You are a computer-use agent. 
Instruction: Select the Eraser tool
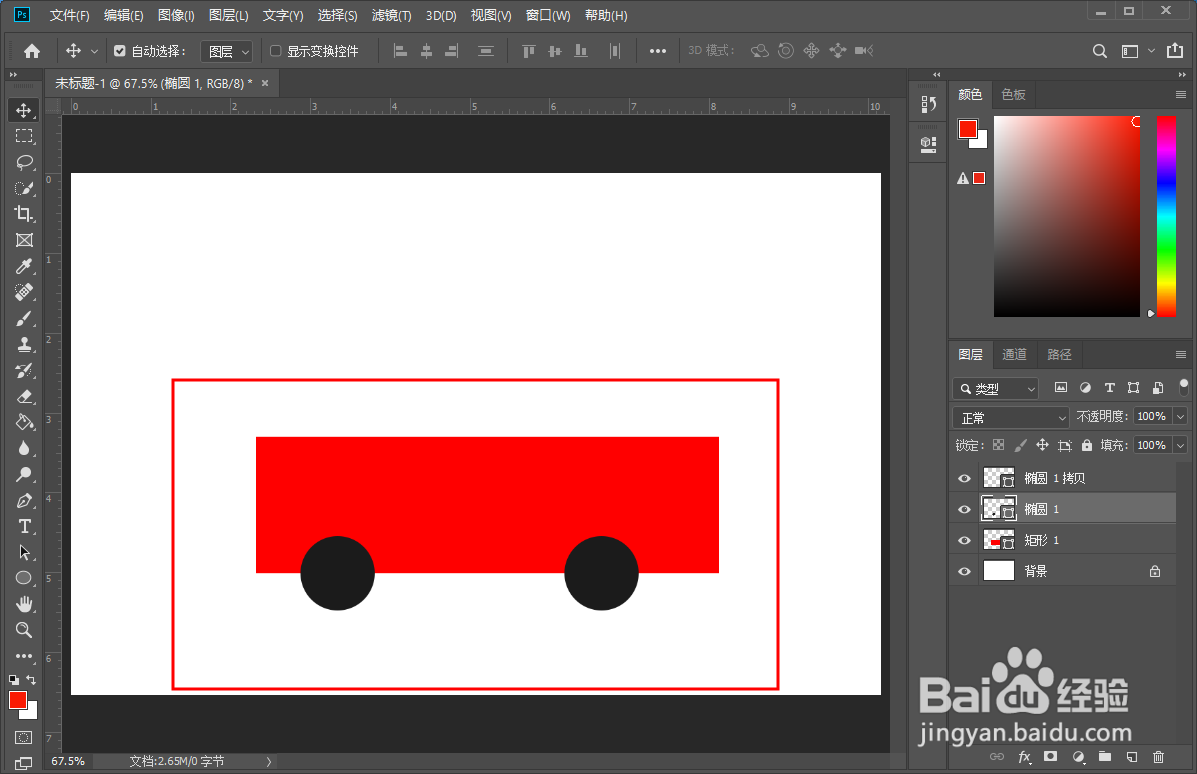coord(24,396)
